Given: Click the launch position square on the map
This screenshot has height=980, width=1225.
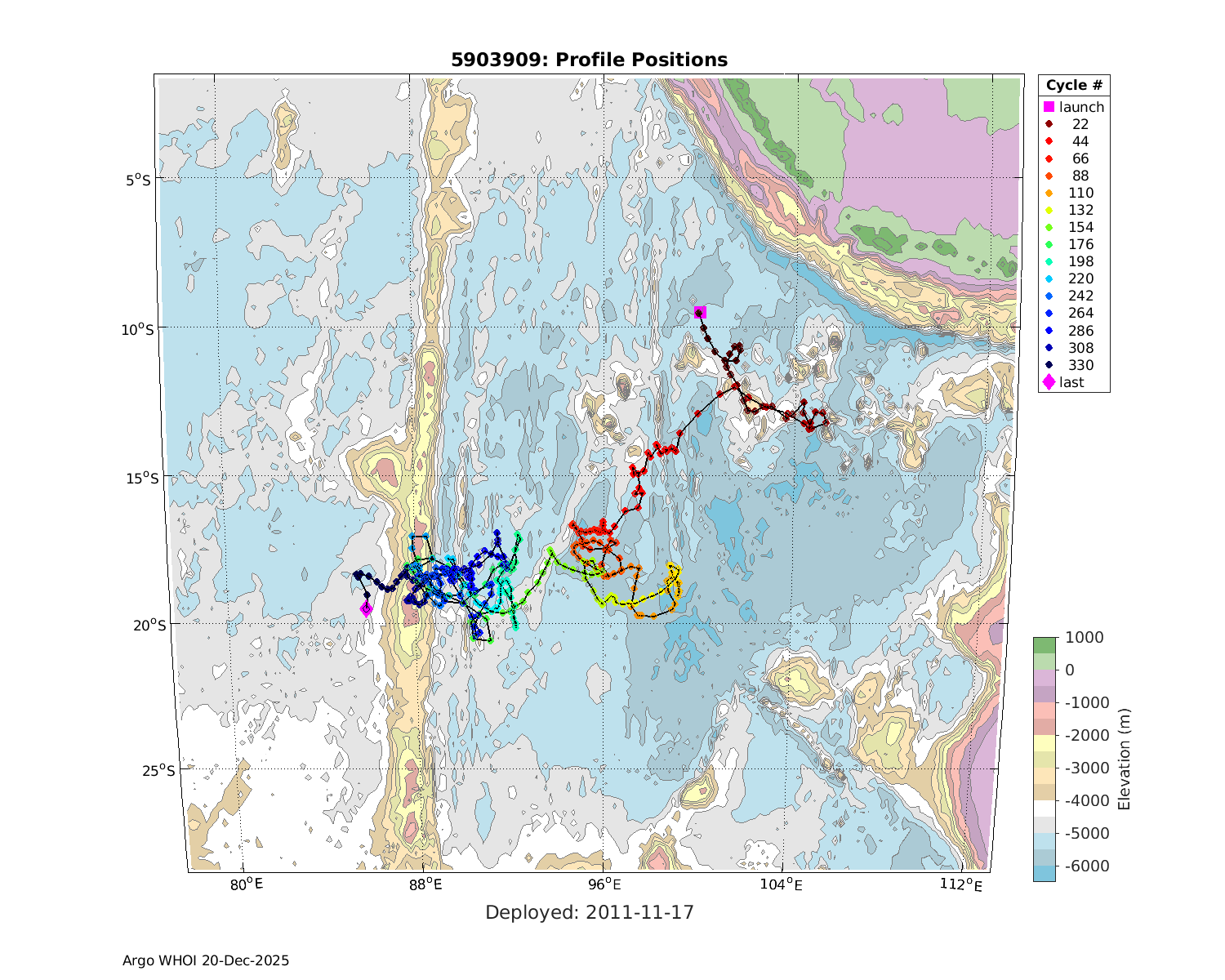Looking at the screenshot, I should point(700,313).
